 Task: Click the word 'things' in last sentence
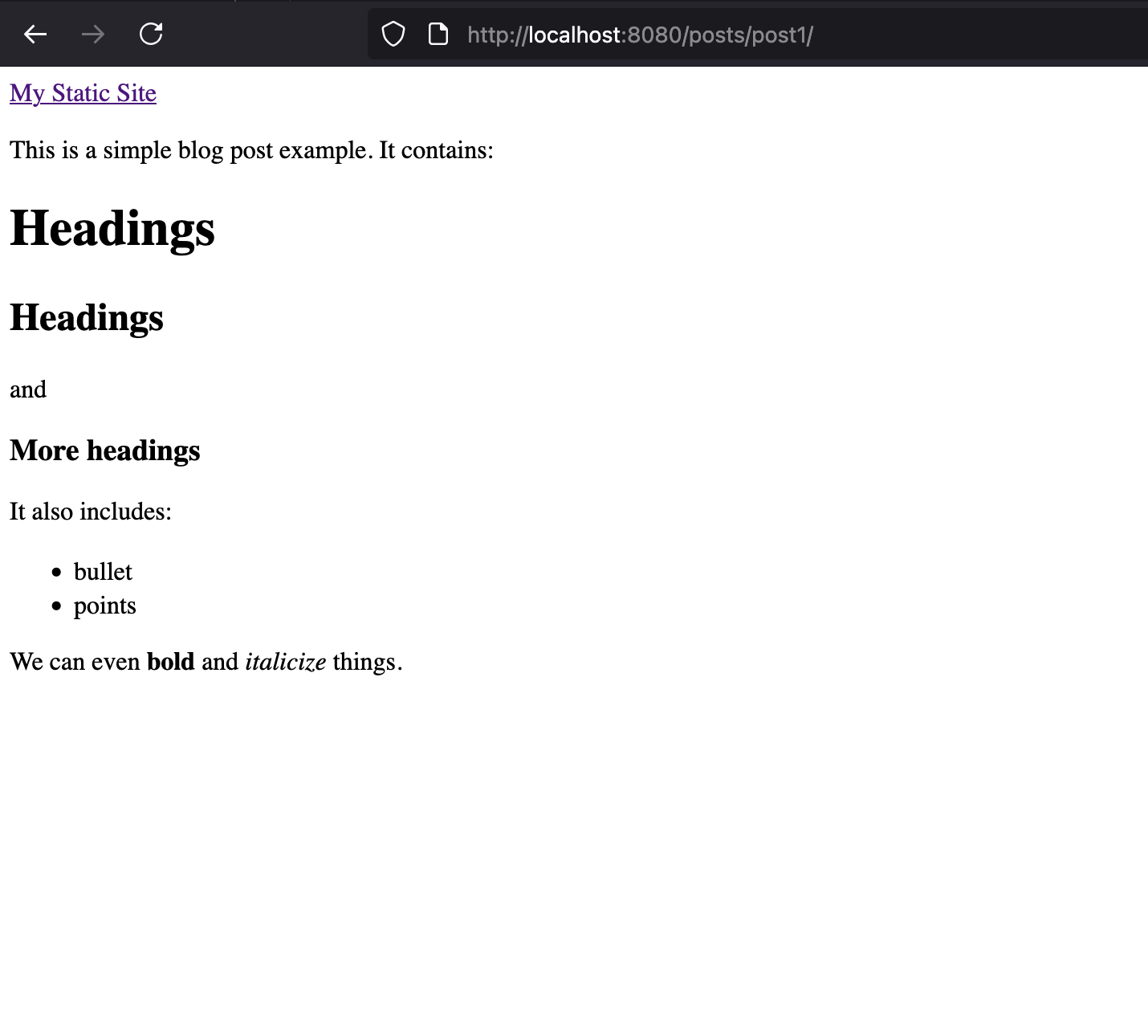point(364,662)
